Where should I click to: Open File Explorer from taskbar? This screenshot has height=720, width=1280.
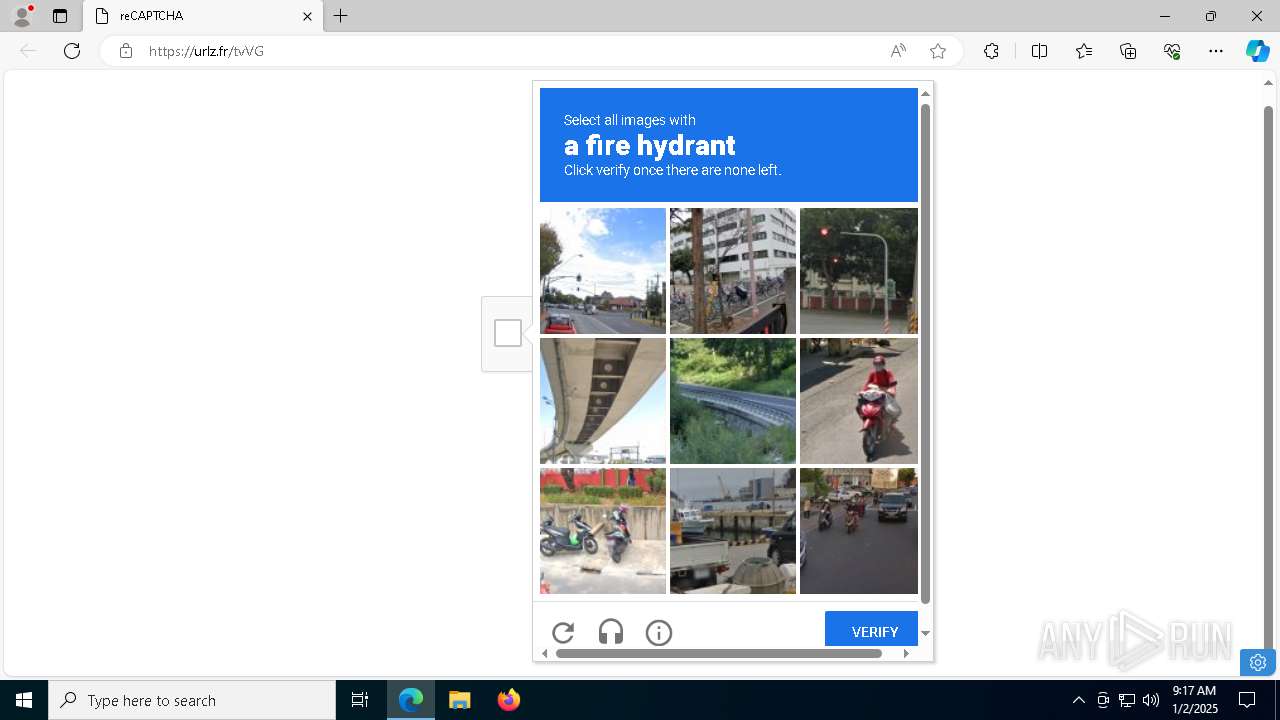coord(459,700)
